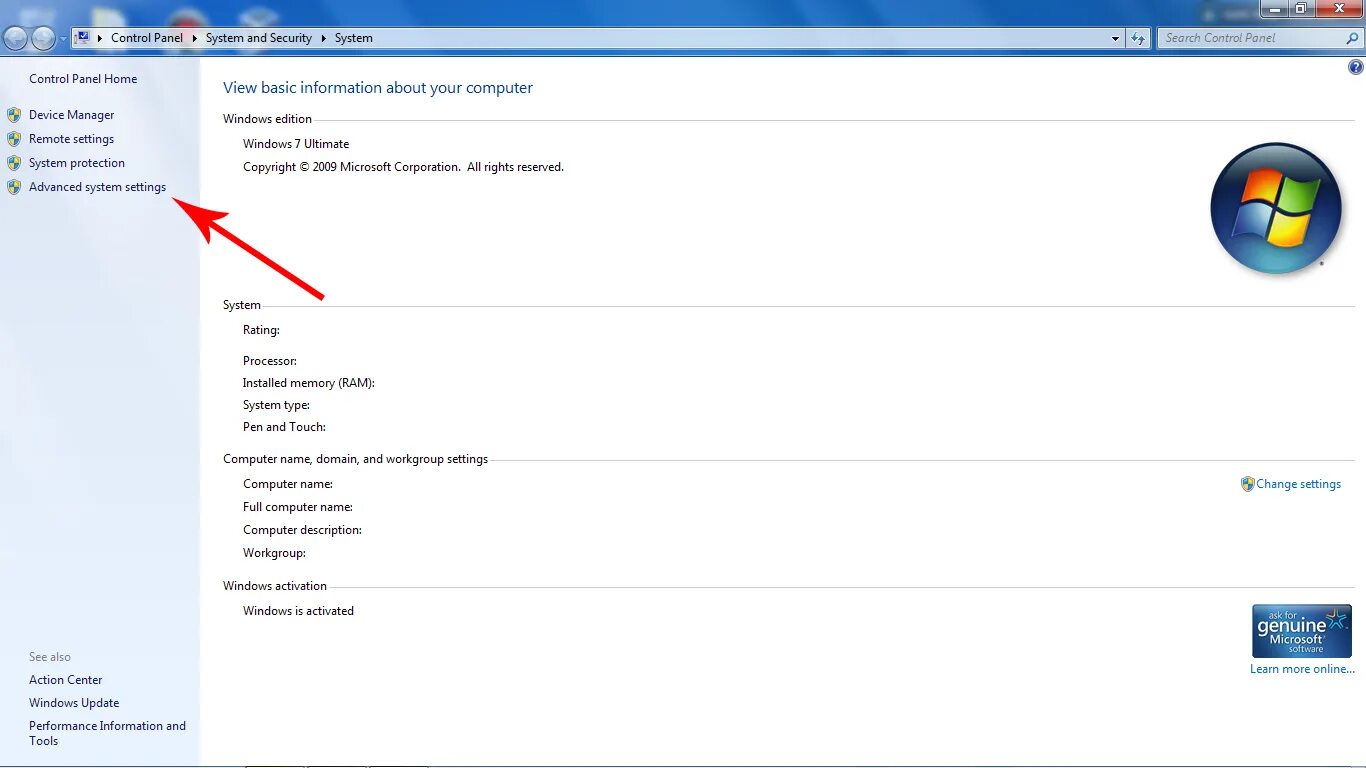1366x768 pixels.
Task: Click Control Panel in the breadcrumb
Action: (x=147, y=38)
